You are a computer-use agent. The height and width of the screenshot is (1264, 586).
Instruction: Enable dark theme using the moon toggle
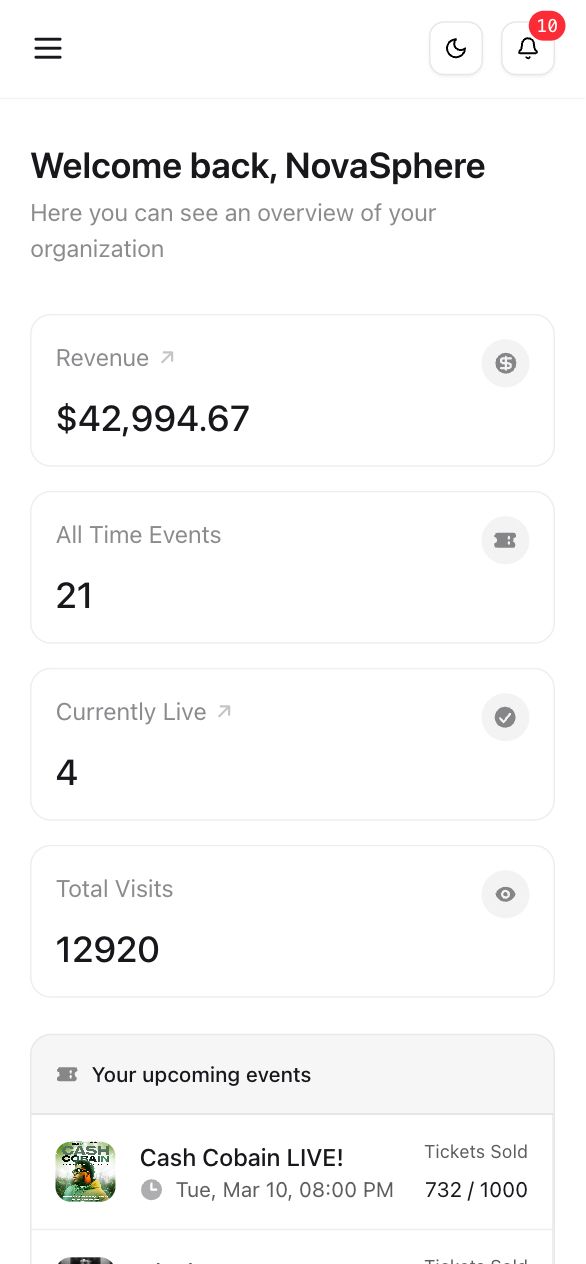click(x=456, y=48)
